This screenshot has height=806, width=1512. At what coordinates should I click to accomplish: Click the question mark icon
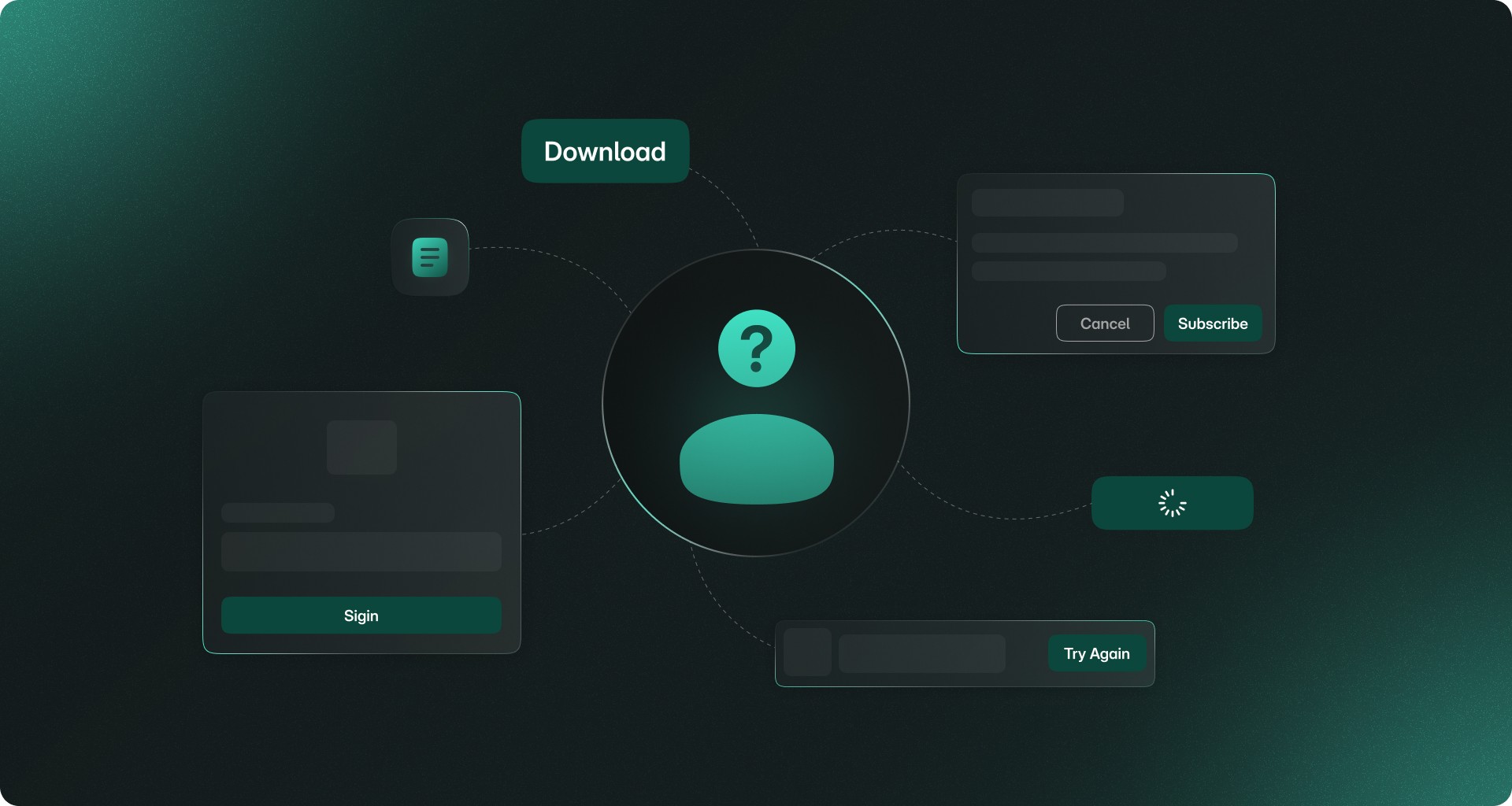pos(757,349)
